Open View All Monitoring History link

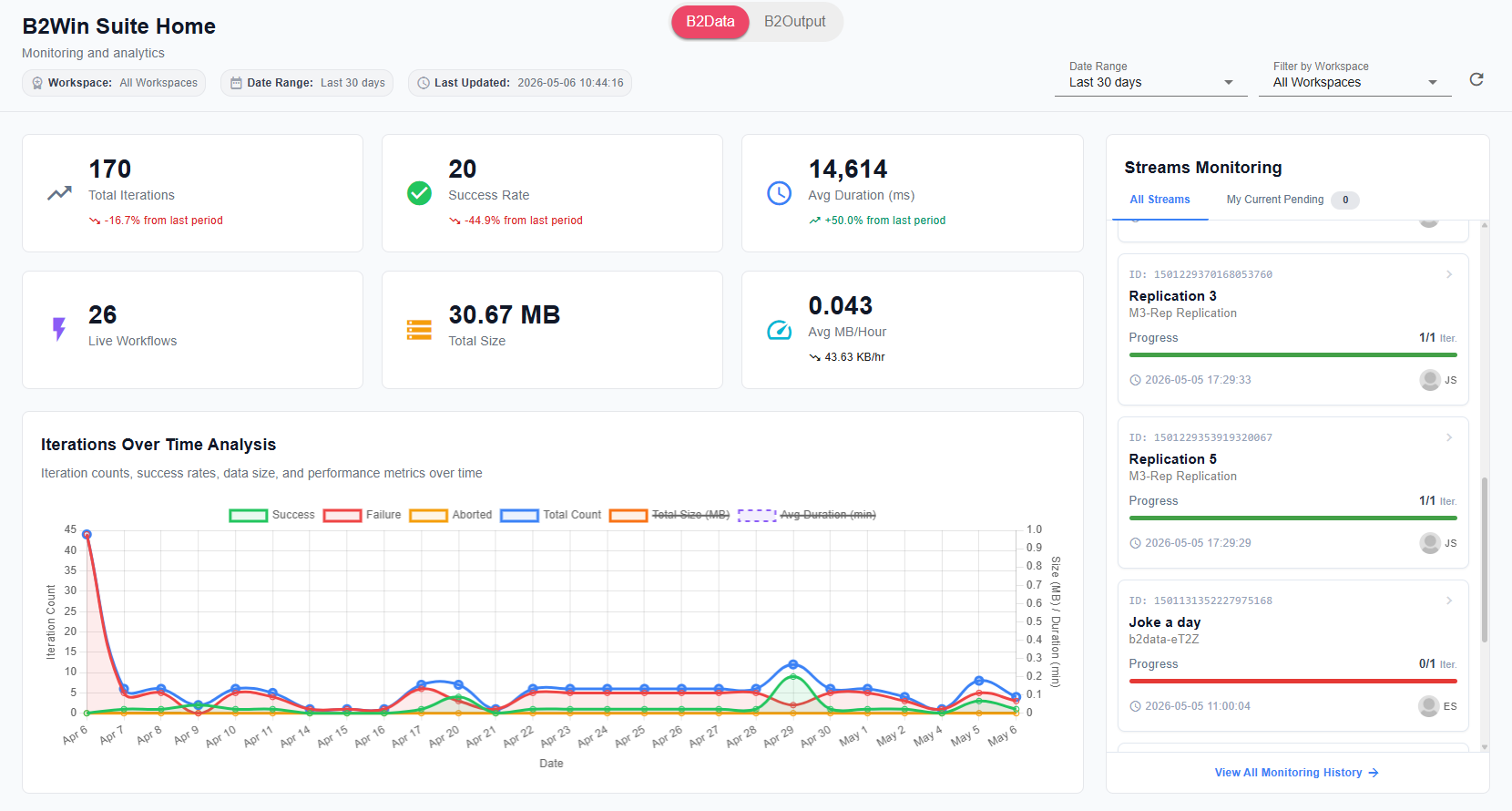1297,773
